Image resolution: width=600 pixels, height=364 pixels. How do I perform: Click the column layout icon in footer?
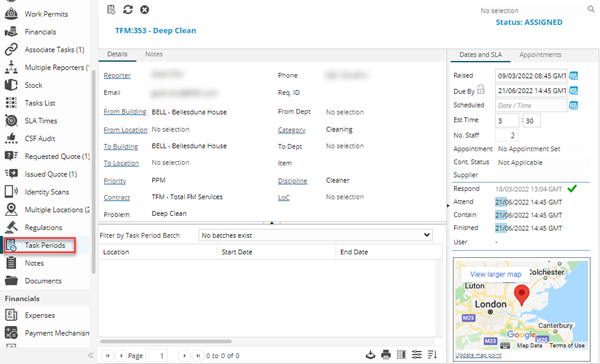tap(401, 355)
